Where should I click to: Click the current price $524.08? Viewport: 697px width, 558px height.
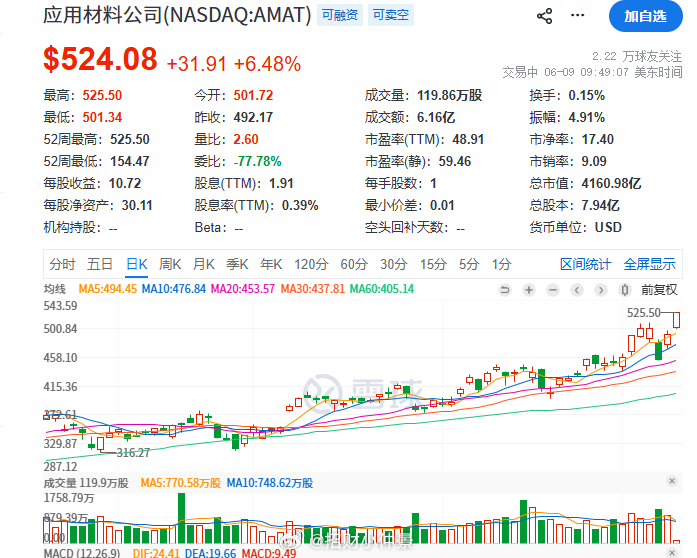pyautogui.click(x=100, y=59)
